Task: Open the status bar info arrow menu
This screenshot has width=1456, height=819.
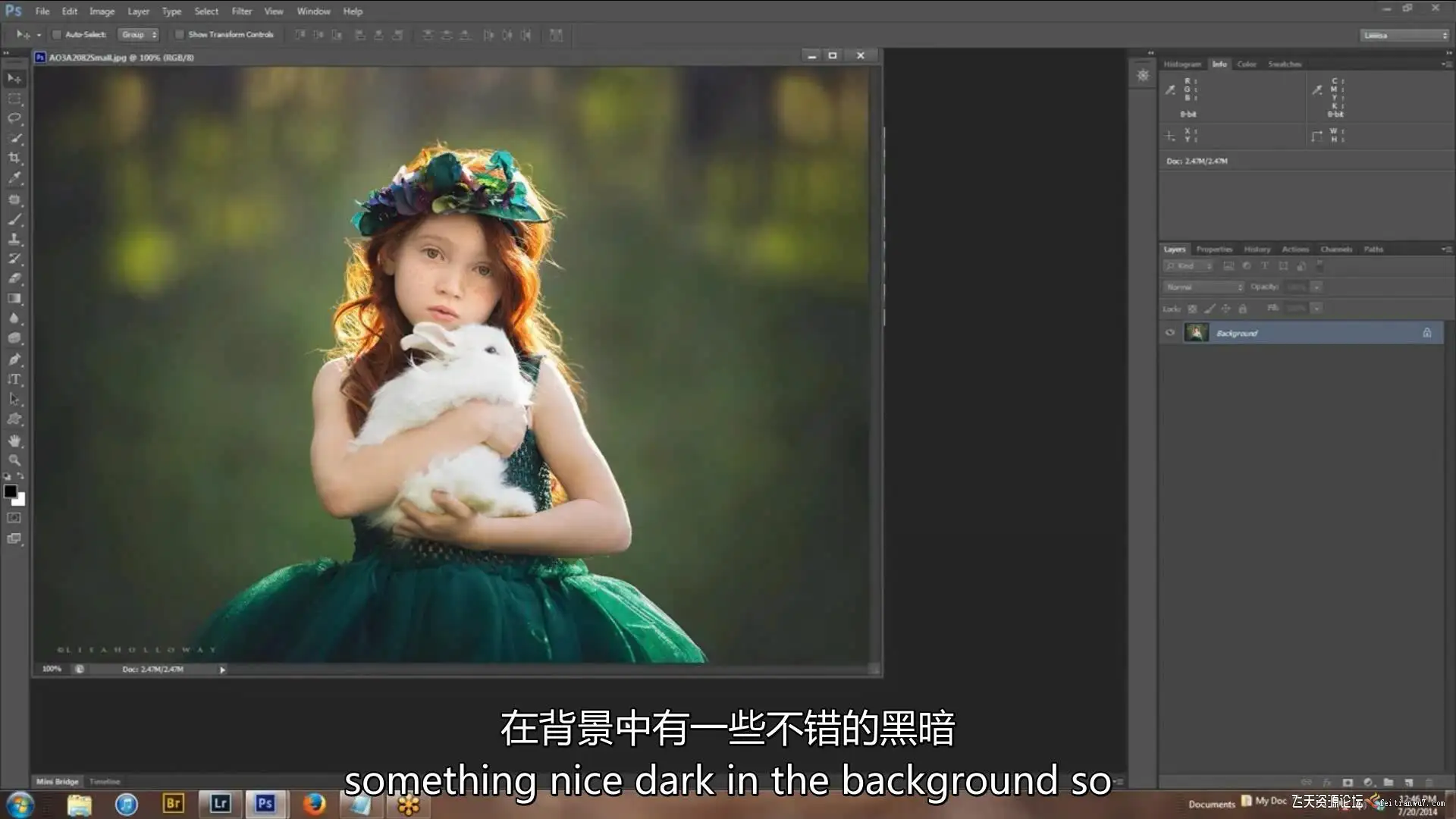Action: pos(222,670)
